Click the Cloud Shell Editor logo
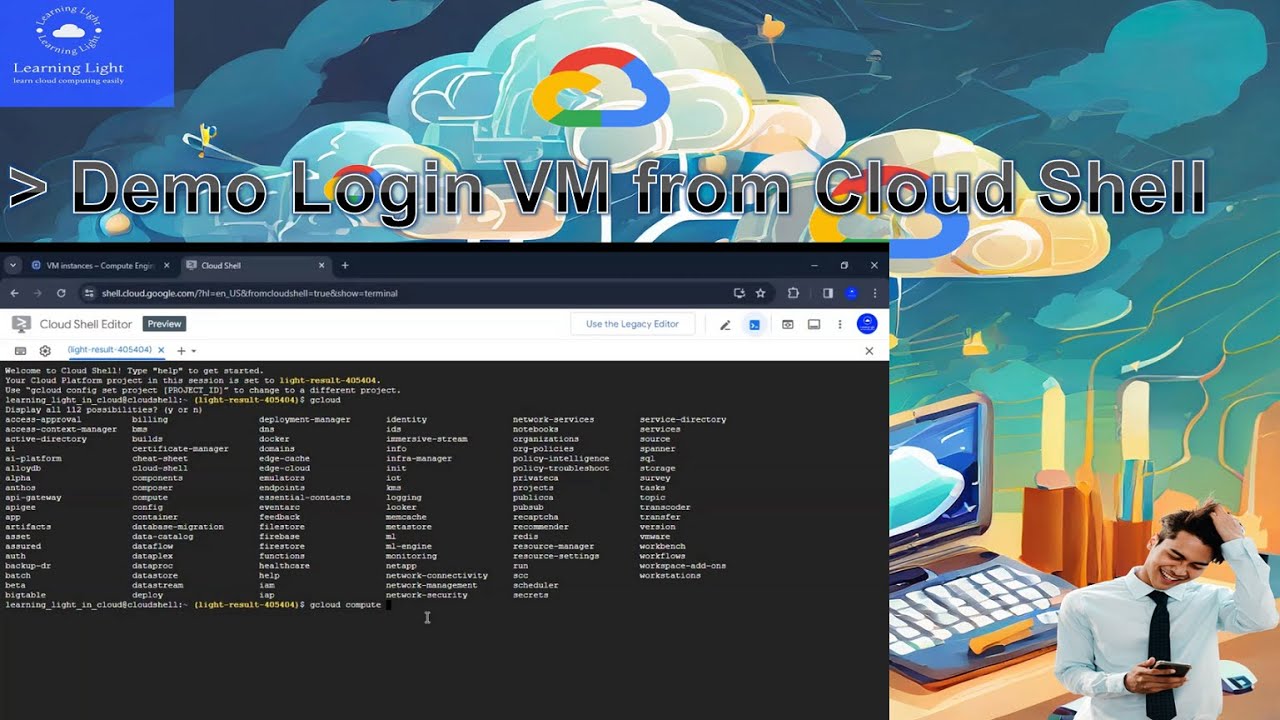Image resolution: width=1280 pixels, height=720 pixels. point(20,324)
